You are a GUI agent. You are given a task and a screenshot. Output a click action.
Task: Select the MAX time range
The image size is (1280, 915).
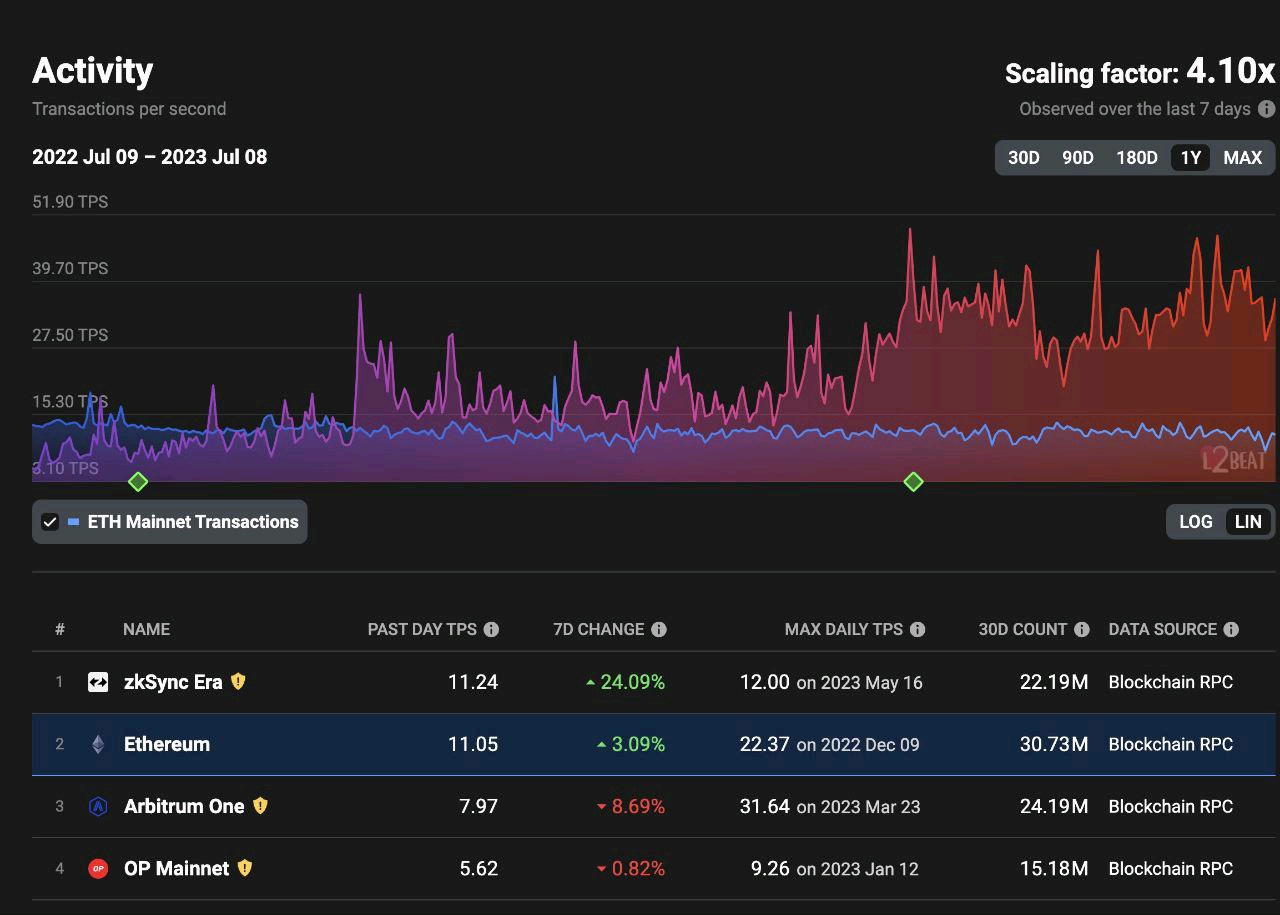coord(1243,158)
